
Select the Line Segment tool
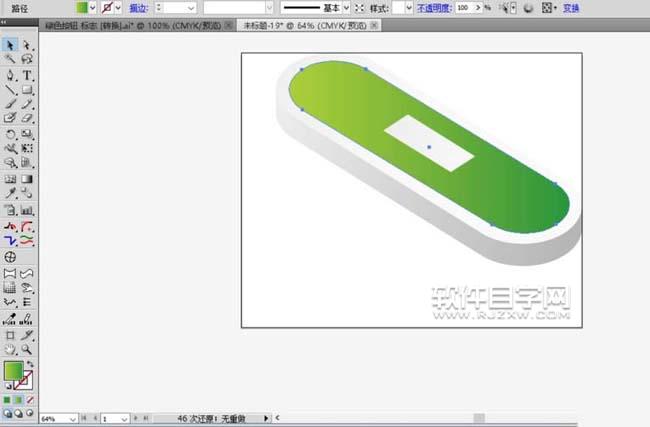[x=10, y=89]
